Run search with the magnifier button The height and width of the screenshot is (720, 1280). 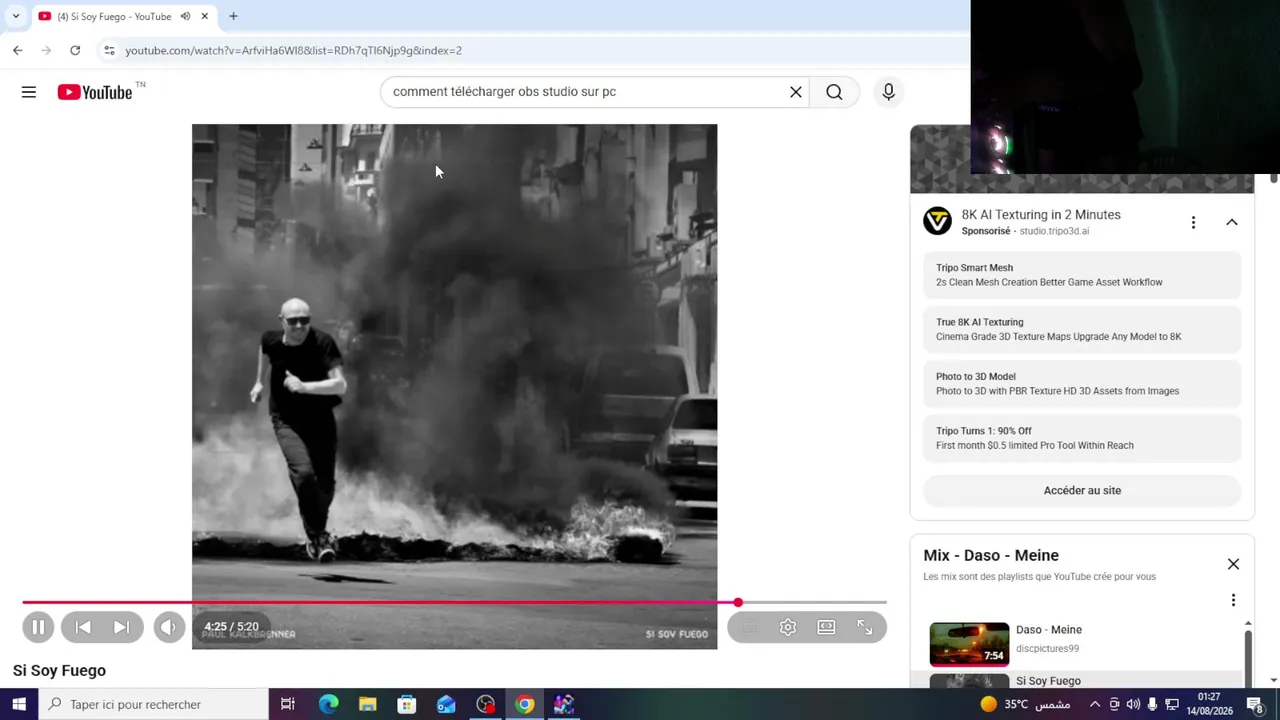pos(834,92)
